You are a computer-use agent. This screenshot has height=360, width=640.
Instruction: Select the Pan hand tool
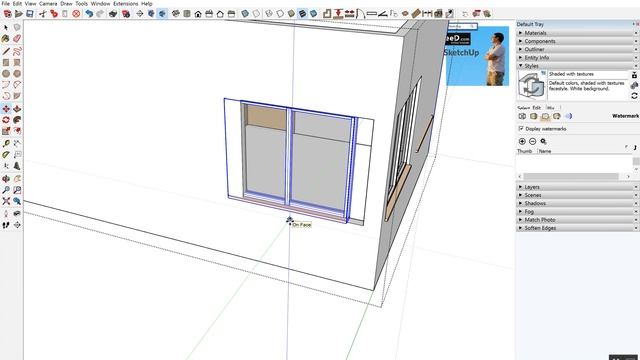pyautogui.click(x=17, y=179)
